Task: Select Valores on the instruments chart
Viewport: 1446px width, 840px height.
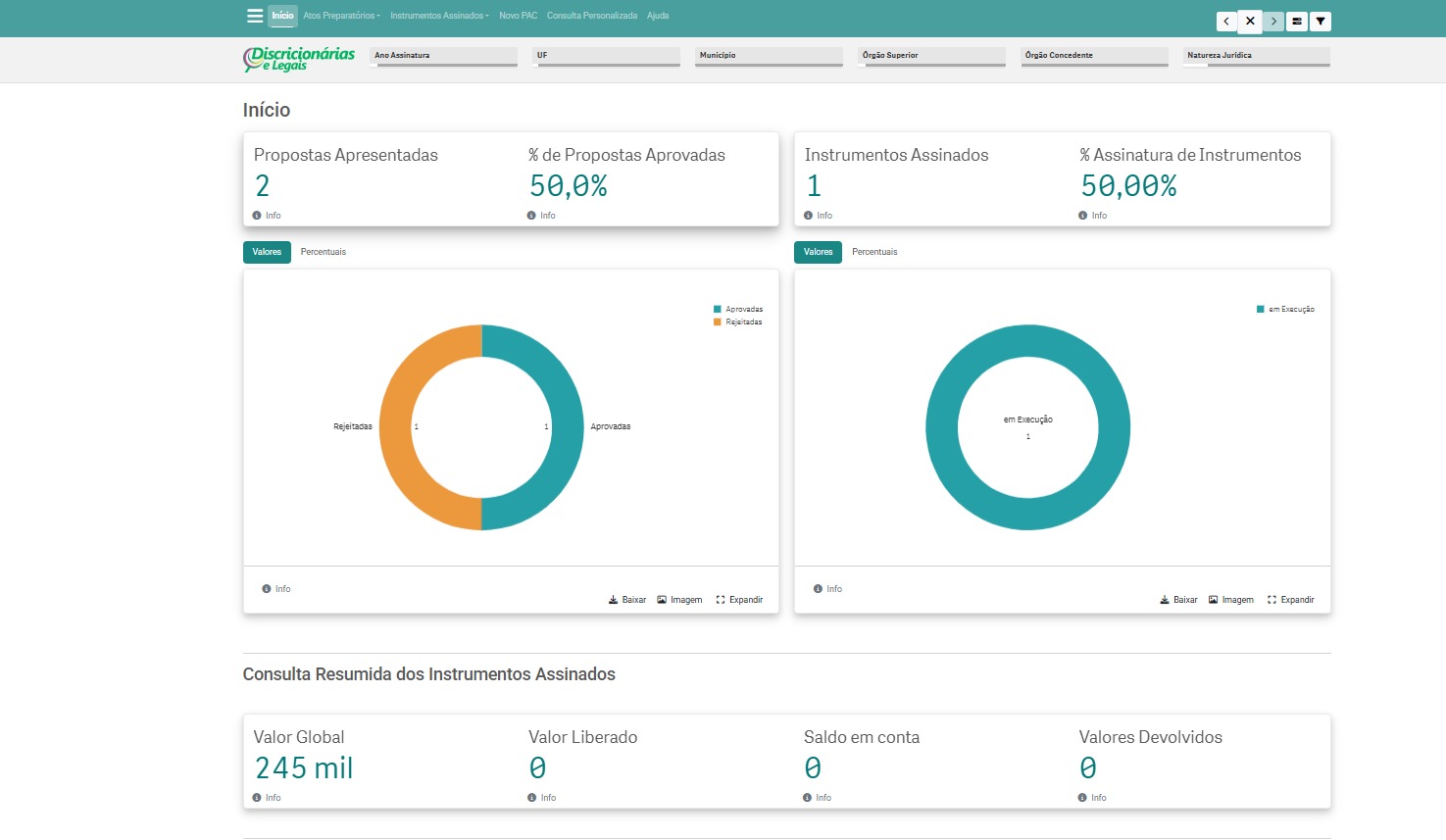Action: tap(818, 252)
